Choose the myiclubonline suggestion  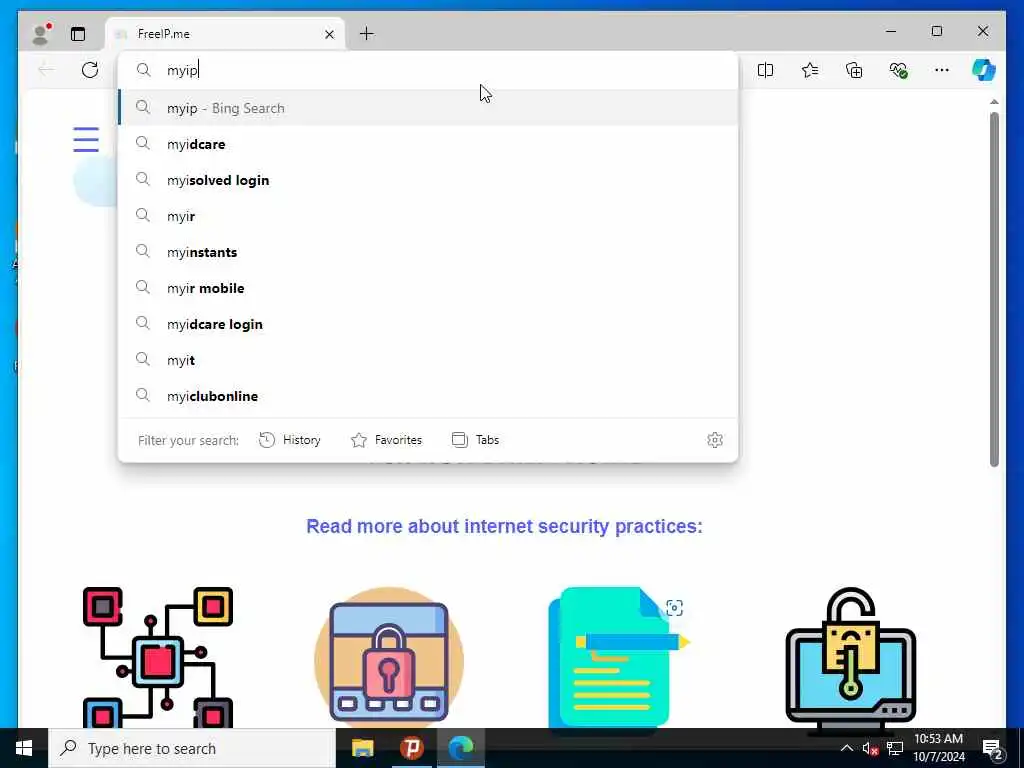click(x=428, y=395)
